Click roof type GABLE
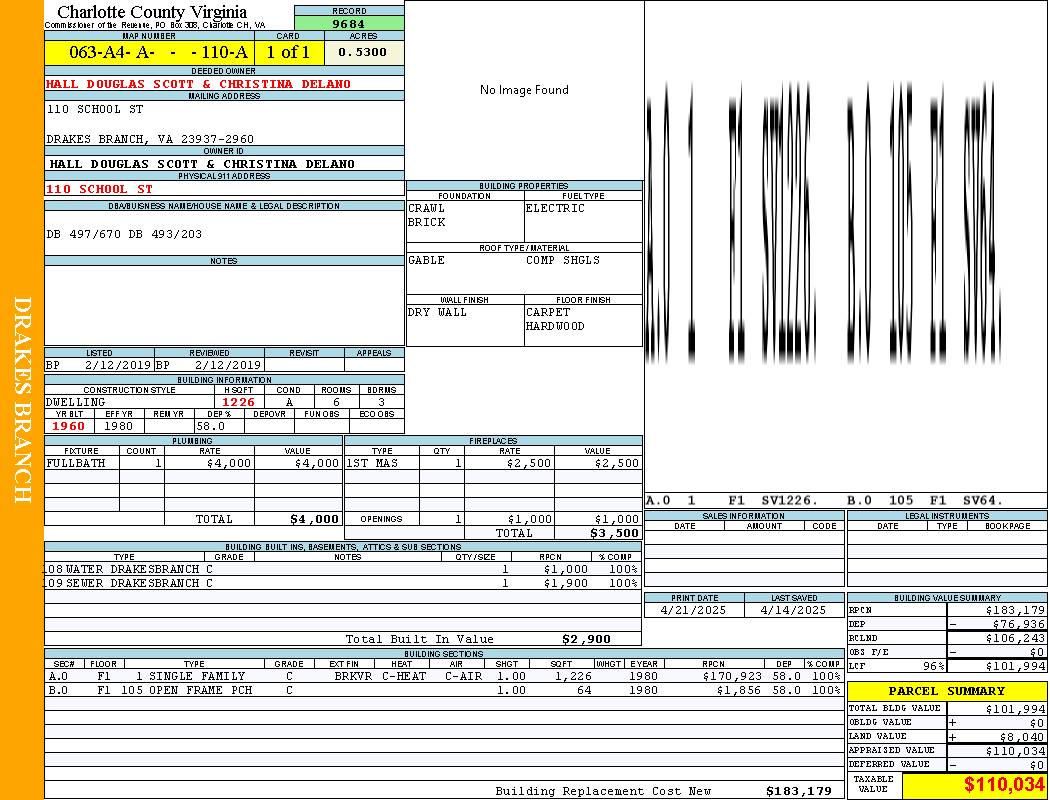 coord(427,260)
